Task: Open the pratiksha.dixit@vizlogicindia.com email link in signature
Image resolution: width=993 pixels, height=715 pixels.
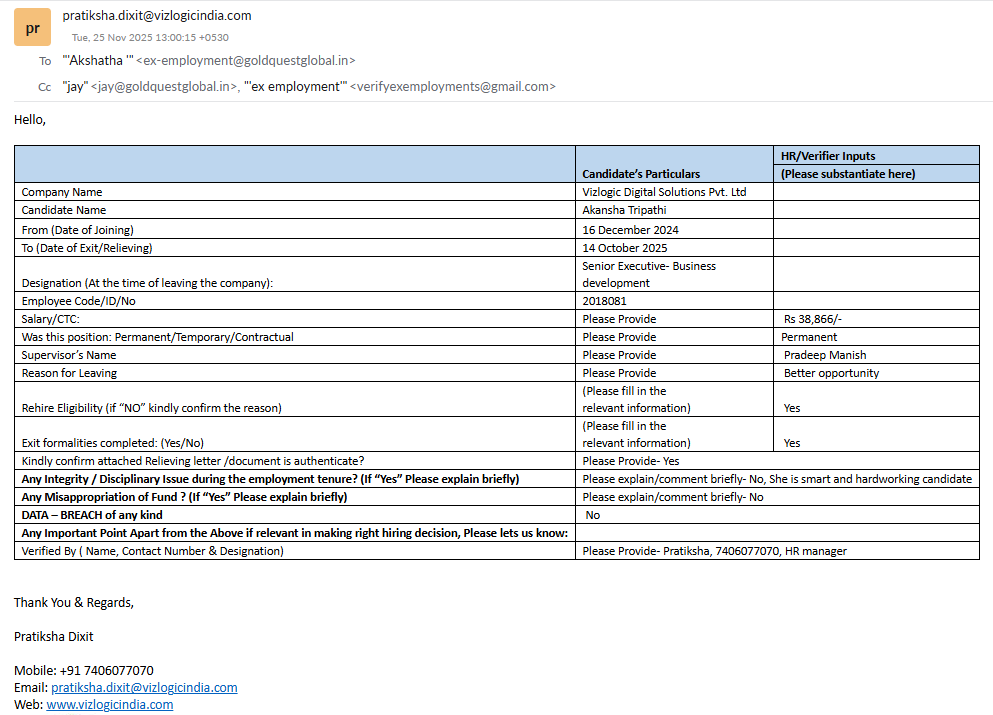Action: pyautogui.click(x=144, y=687)
